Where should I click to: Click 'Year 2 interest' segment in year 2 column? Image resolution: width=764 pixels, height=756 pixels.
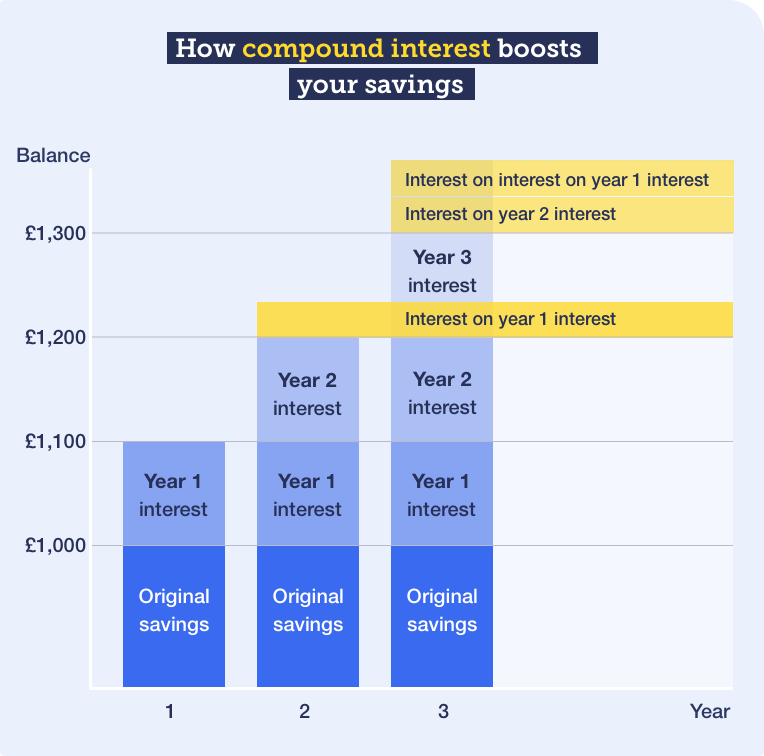click(x=308, y=390)
